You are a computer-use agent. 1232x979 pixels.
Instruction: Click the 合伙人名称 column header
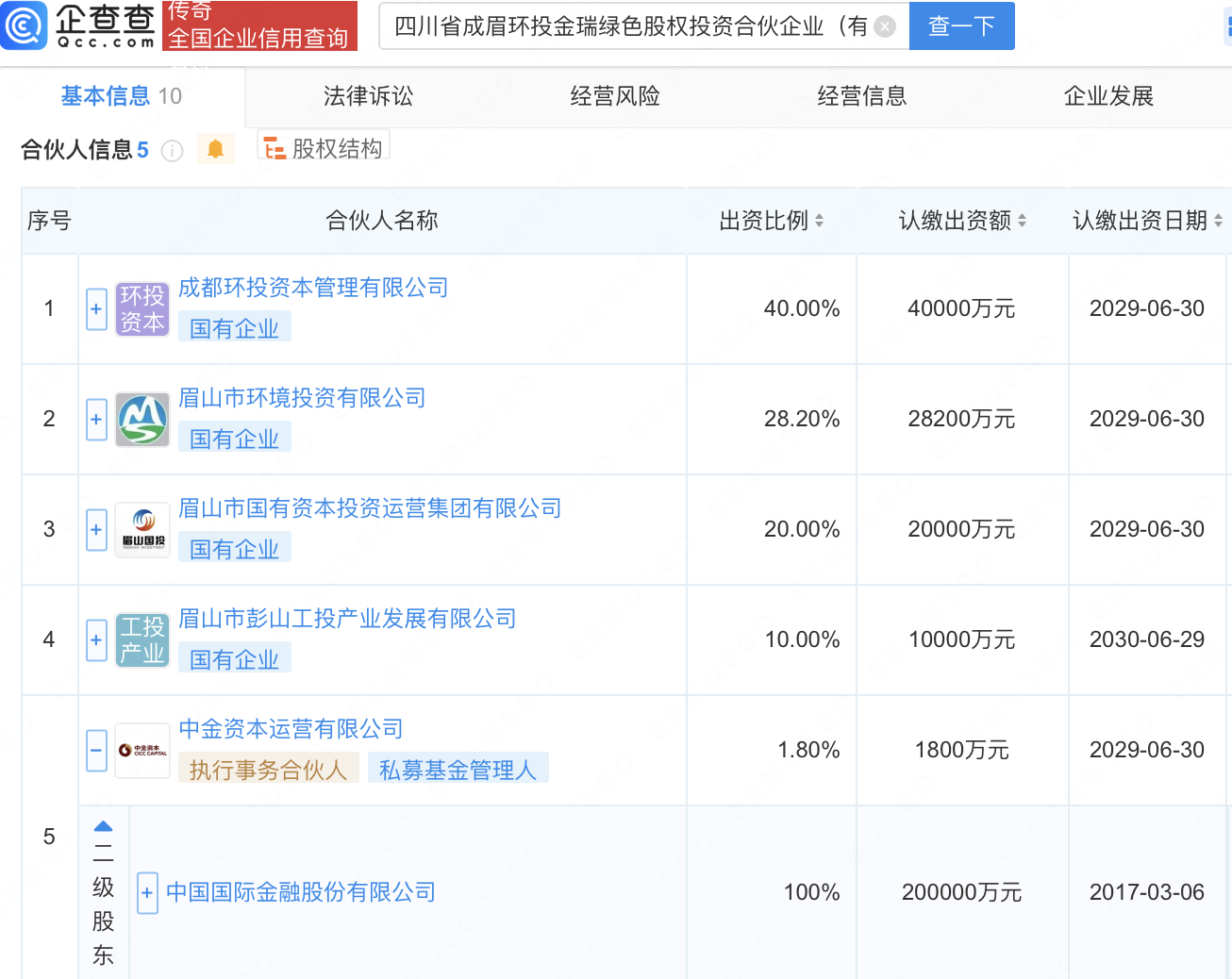coord(382,221)
